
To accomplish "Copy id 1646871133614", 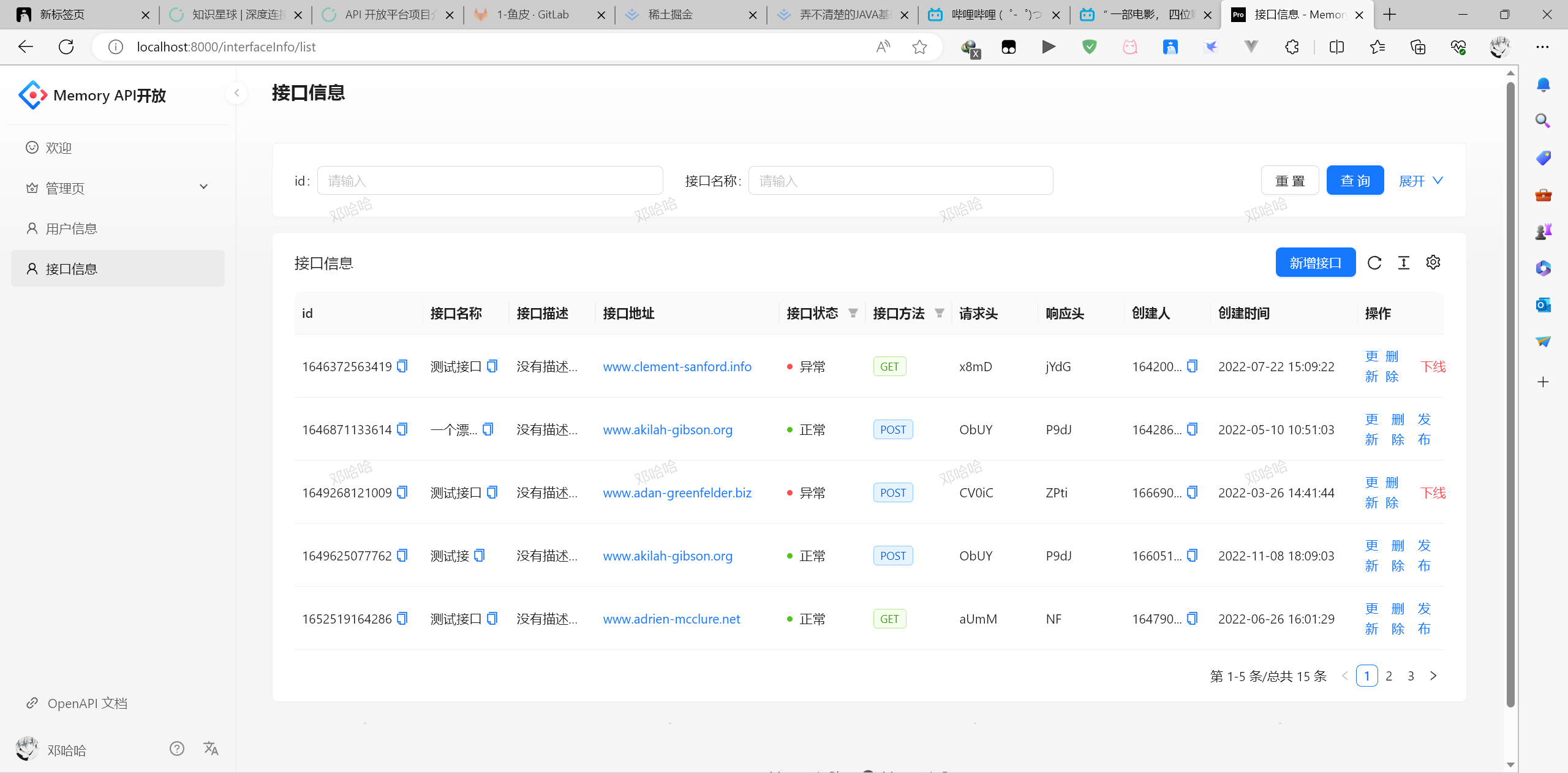I will (x=402, y=429).
